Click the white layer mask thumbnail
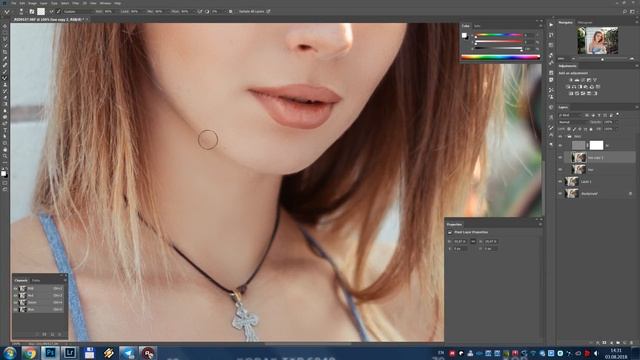 596,145
